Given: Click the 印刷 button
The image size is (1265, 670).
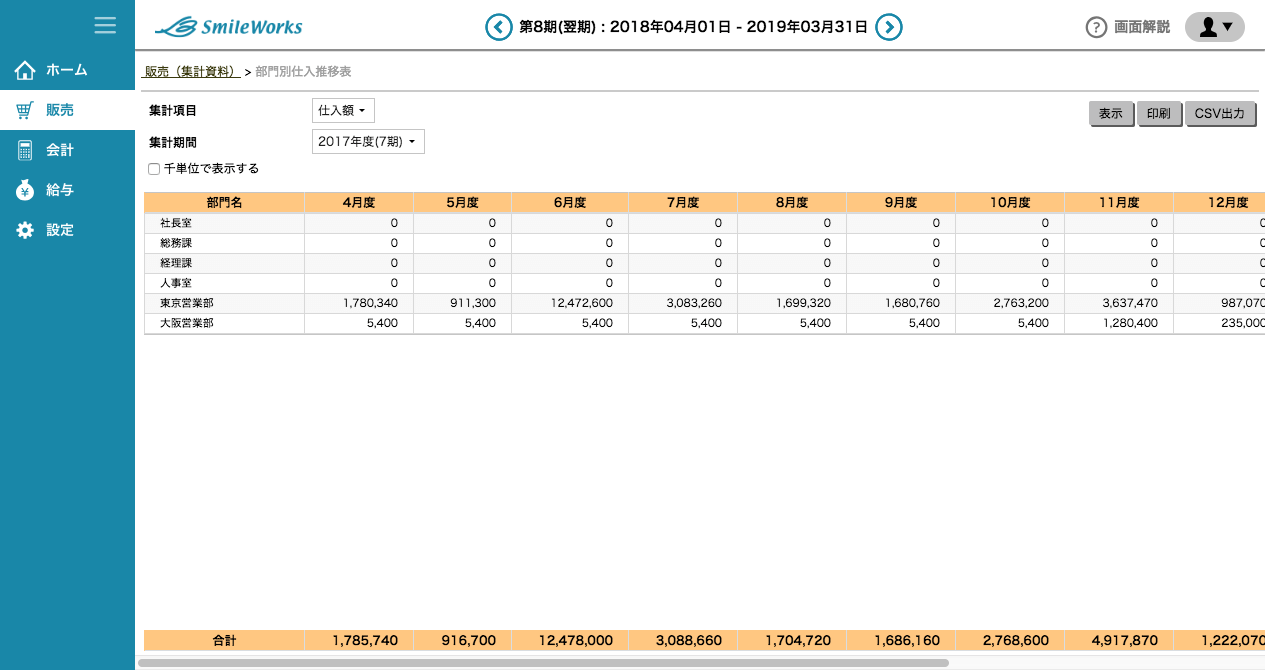Looking at the screenshot, I should coord(1159,114).
